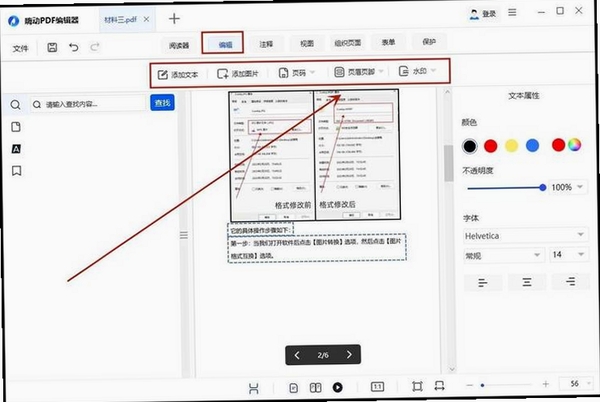Open the opacity 100% dropdown
600x402 pixels.
pos(580,187)
